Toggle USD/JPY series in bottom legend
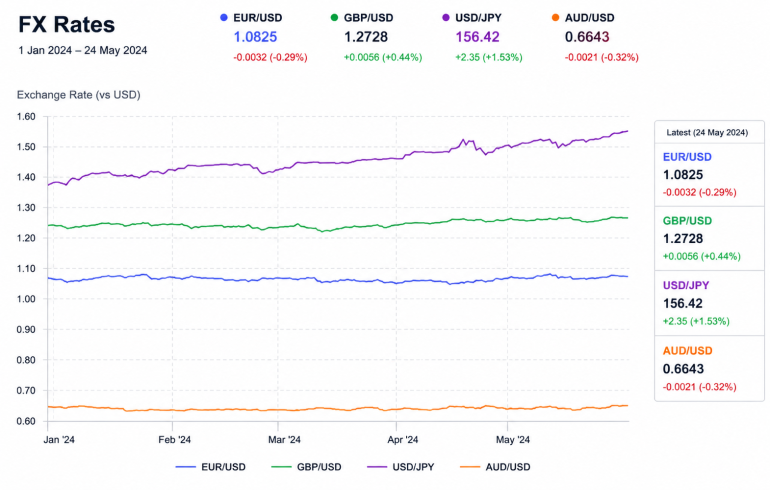This screenshot has height=490, width=770. point(401,467)
